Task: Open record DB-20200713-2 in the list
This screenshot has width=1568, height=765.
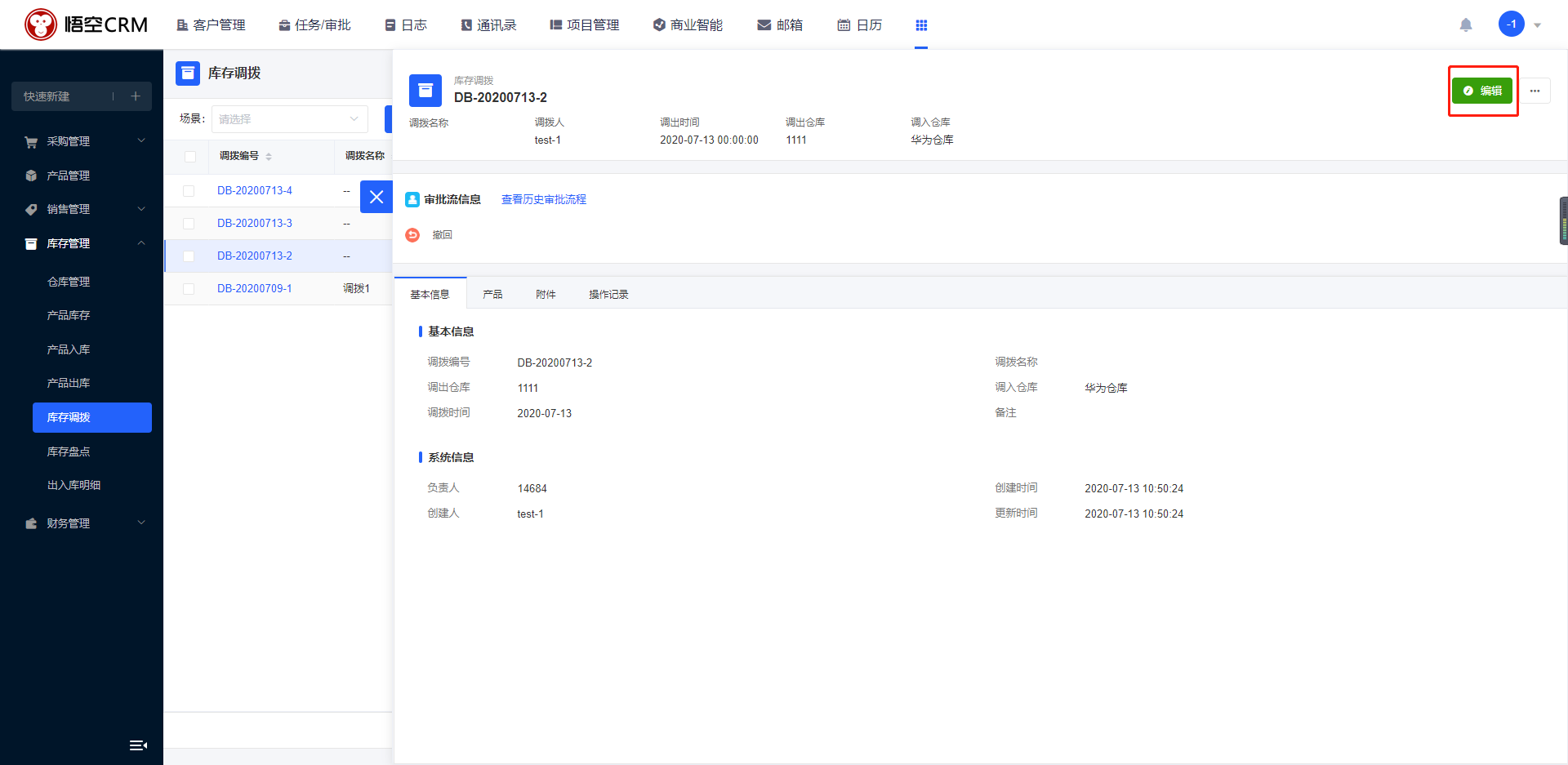Action: [255, 256]
